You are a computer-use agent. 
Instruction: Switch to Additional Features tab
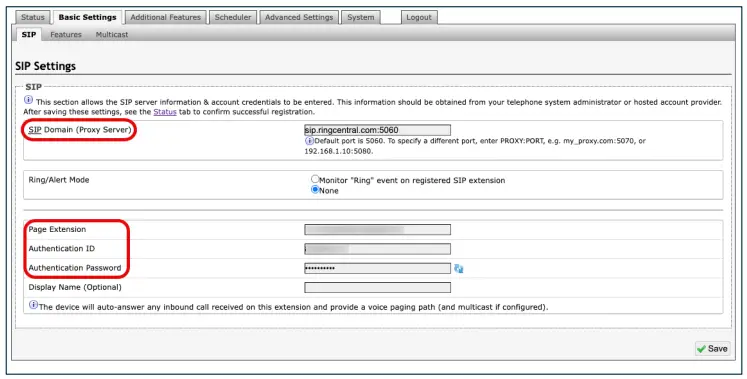point(165,17)
